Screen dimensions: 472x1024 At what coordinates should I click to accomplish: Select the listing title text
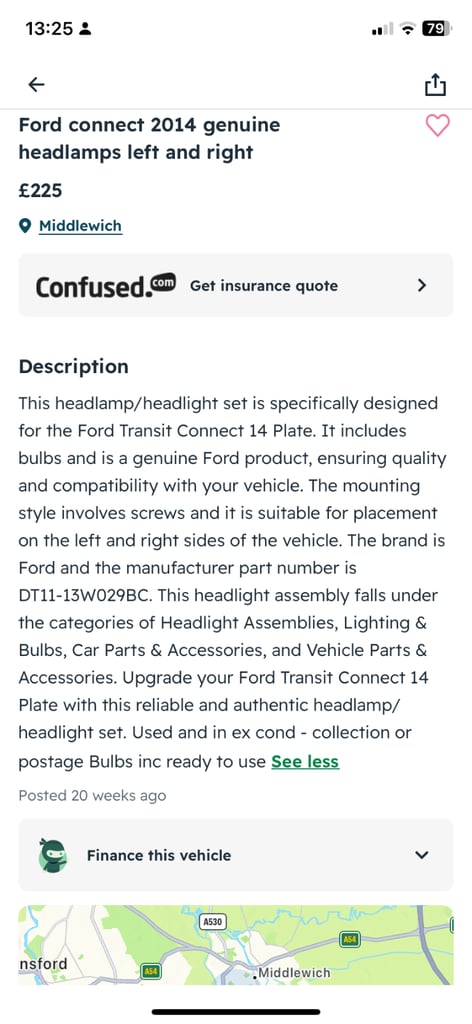(149, 138)
